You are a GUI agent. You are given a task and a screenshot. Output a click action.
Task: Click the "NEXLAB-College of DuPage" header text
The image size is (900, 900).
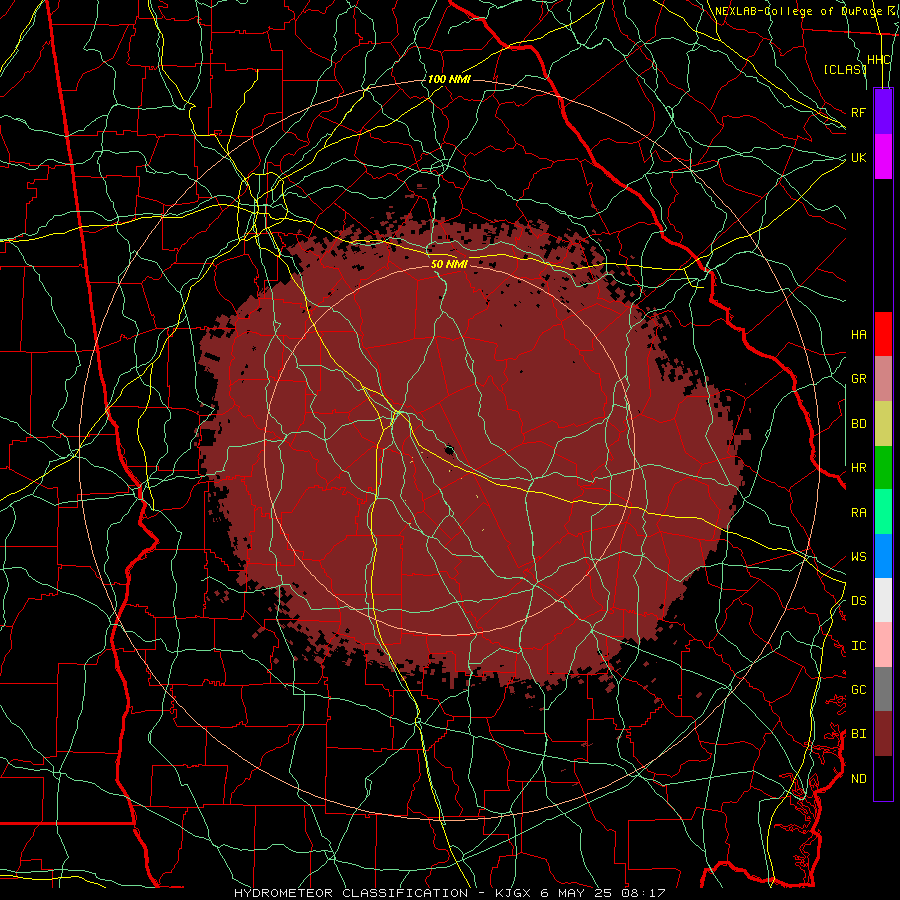[x=798, y=11]
